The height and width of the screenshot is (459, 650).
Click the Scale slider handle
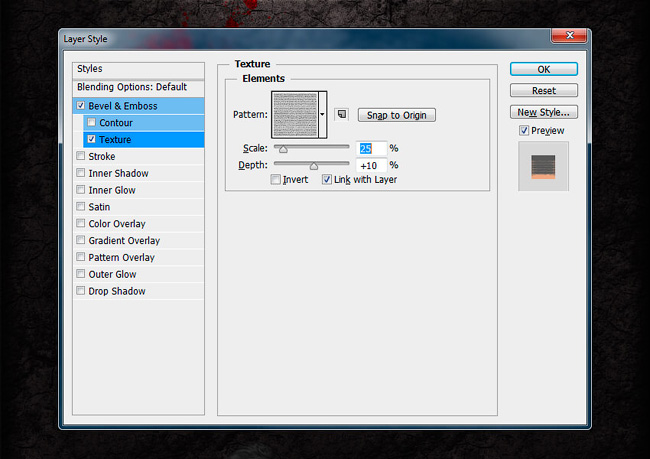283,149
